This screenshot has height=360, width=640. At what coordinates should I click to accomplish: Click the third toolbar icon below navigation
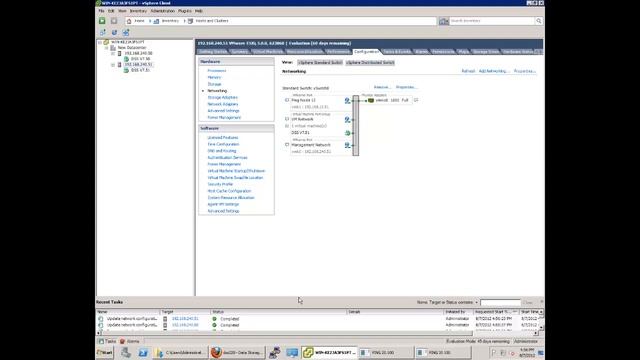click(126, 32)
